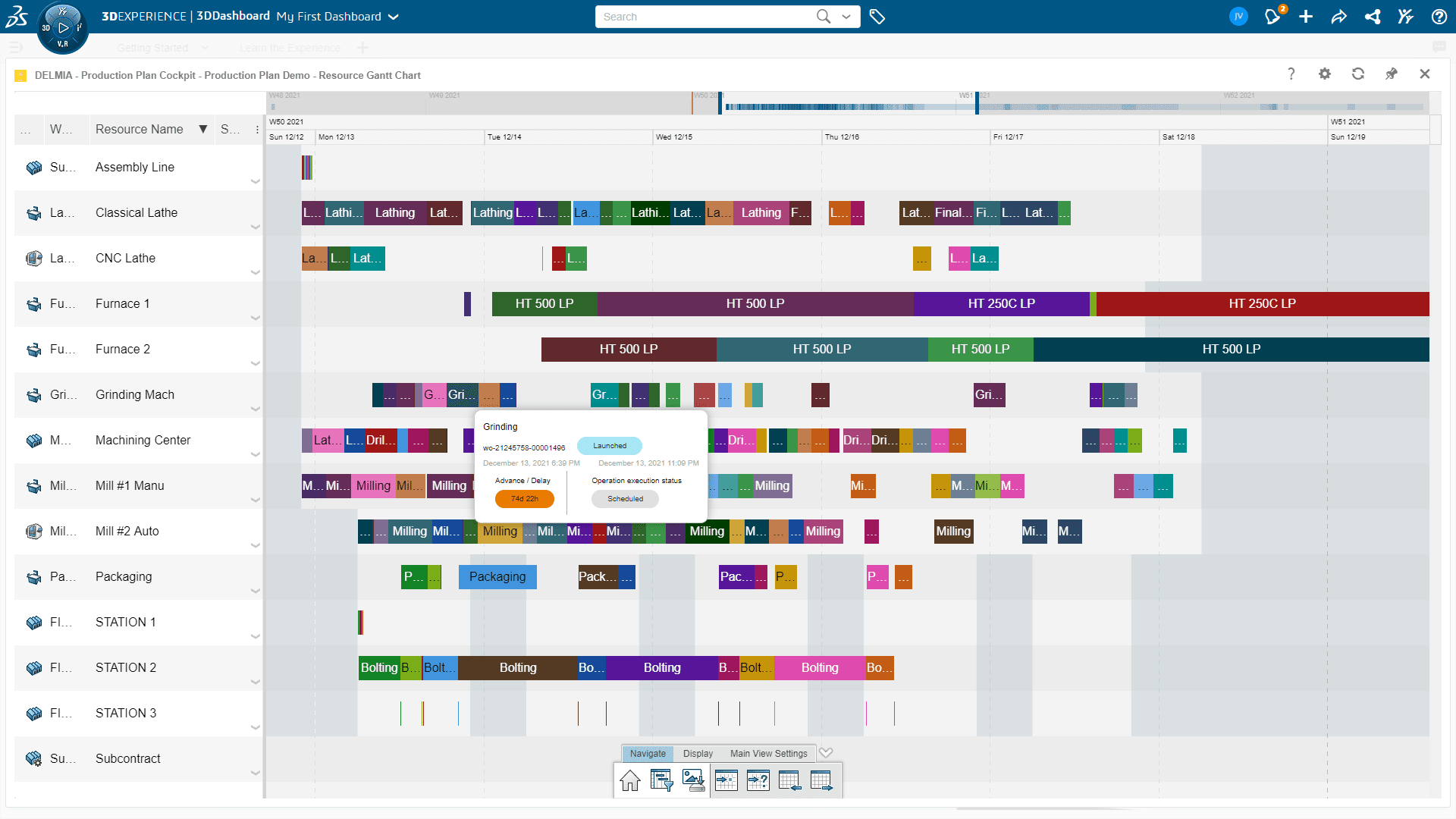Click the refresh icon in dashboard header
Image resolution: width=1456 pixels, height=819 pixels.
[1357, 75]
